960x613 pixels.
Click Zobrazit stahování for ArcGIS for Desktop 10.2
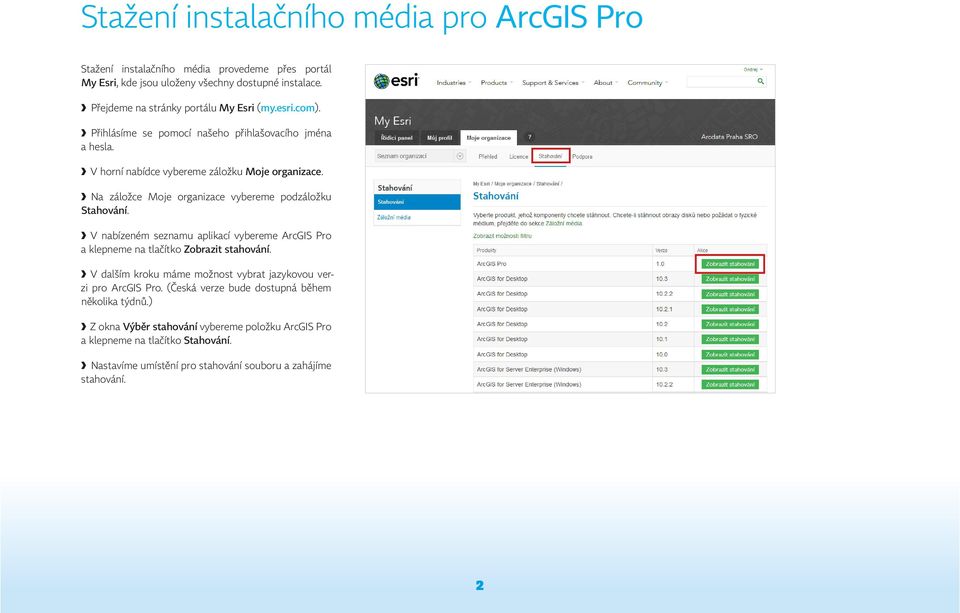point(730,325)
